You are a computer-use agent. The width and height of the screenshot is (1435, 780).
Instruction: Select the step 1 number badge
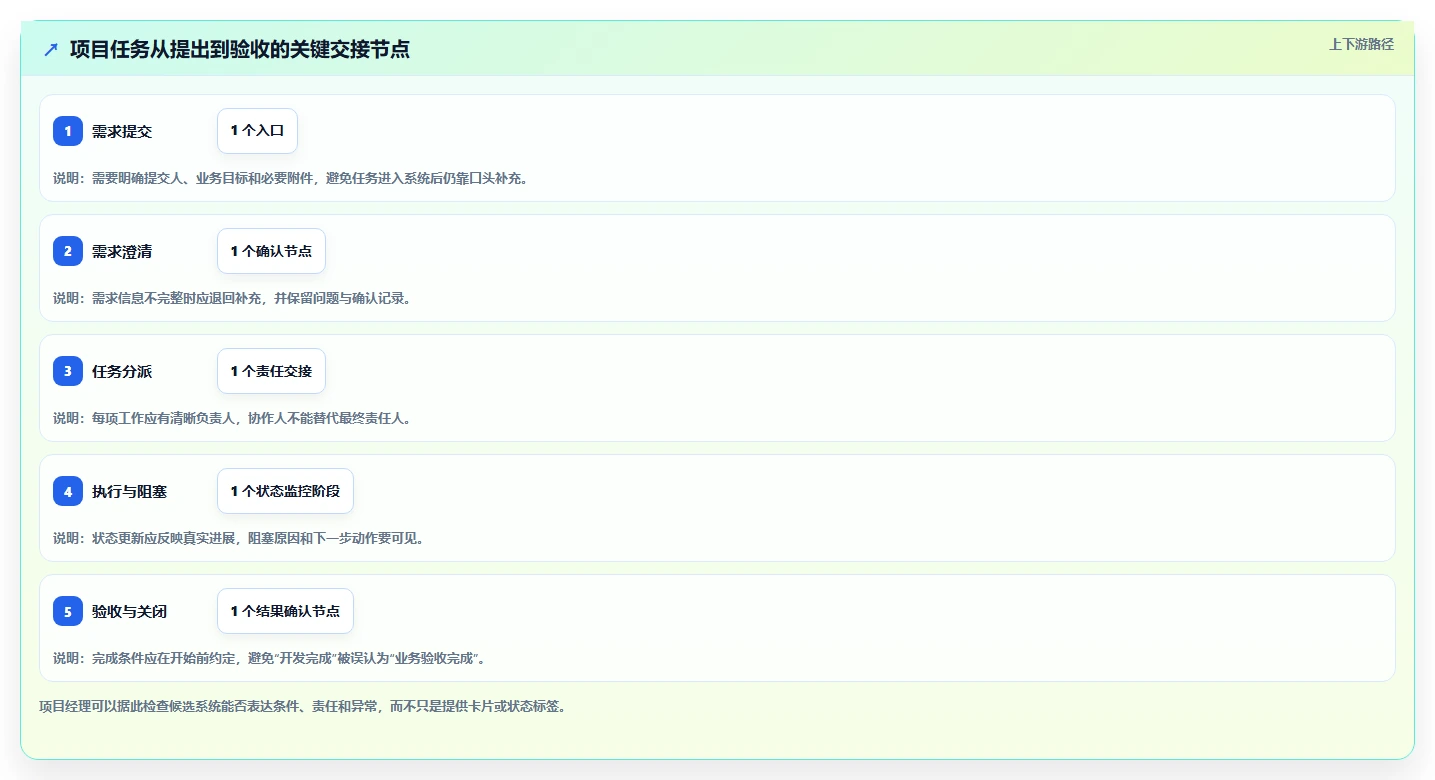(x=68, y=131)
